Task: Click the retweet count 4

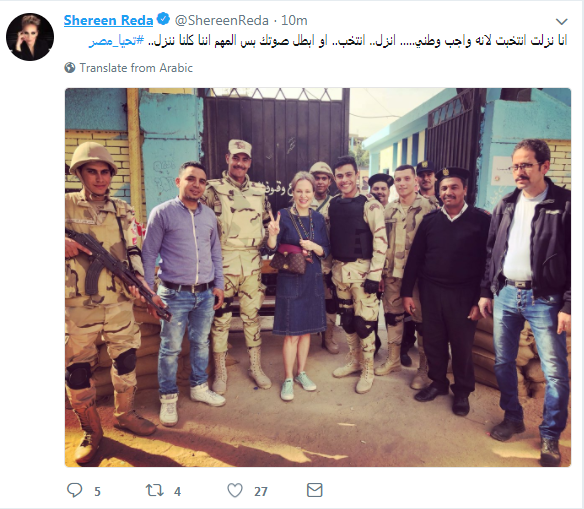Action: pos(177,491)
